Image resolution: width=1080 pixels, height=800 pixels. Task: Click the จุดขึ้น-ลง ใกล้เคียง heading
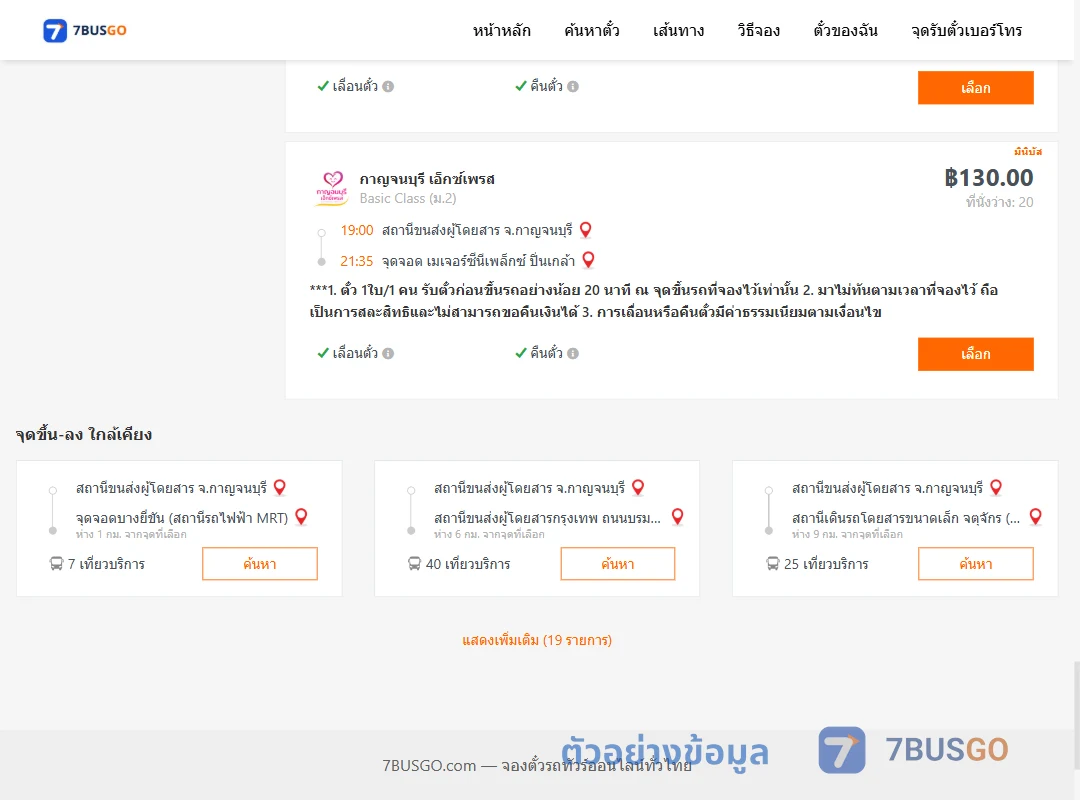(84, 435)
